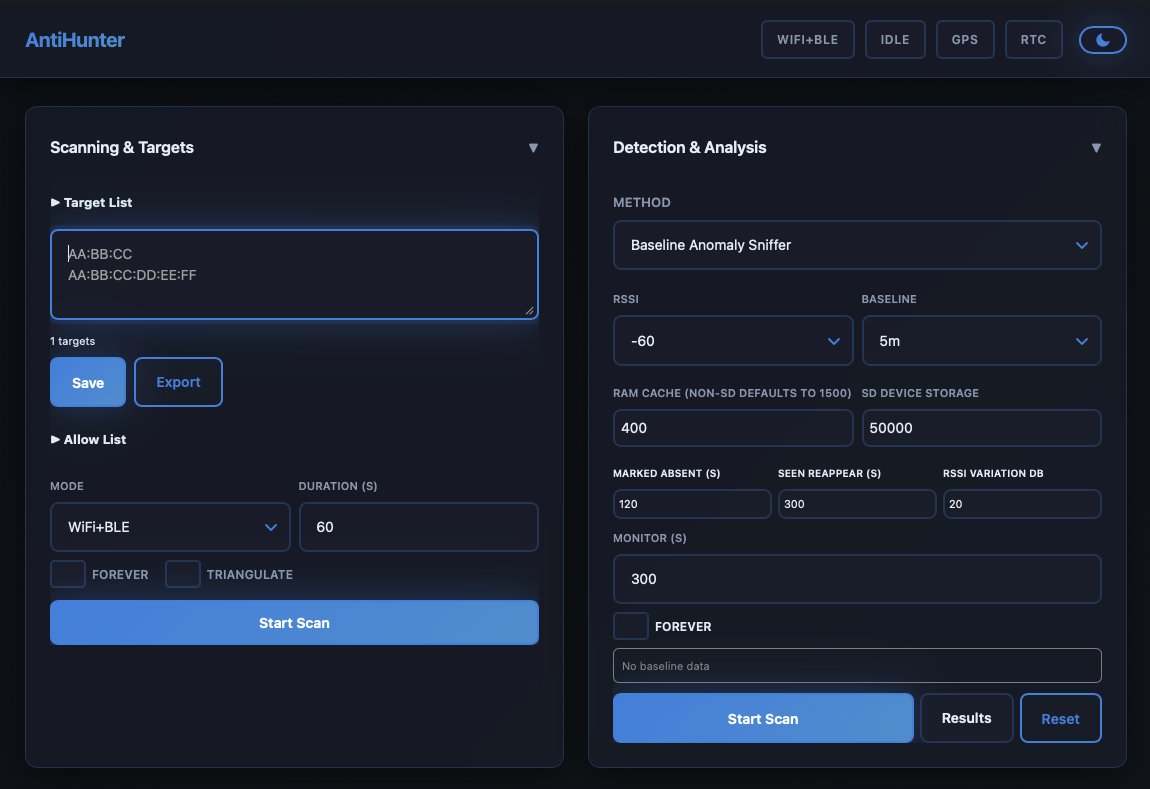The height and width of the screenshot is (789, 1150).
Task: Save the target list
Action: coord(88,382)
